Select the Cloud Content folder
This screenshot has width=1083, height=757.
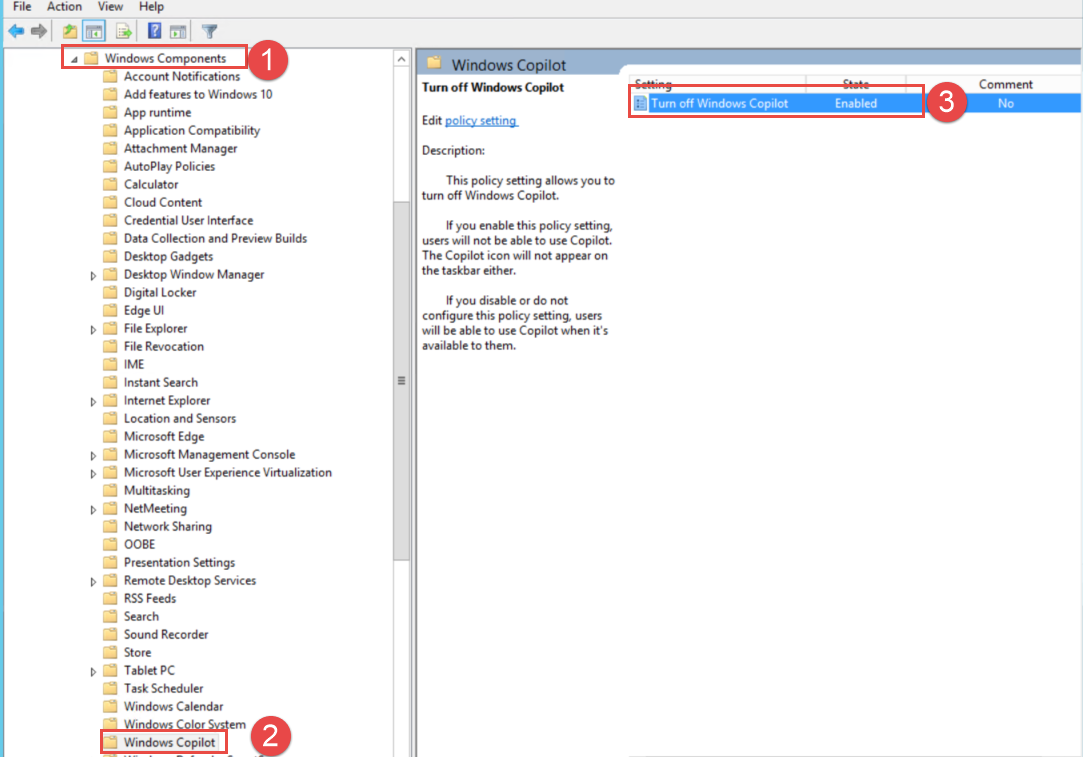pos(163,202)
